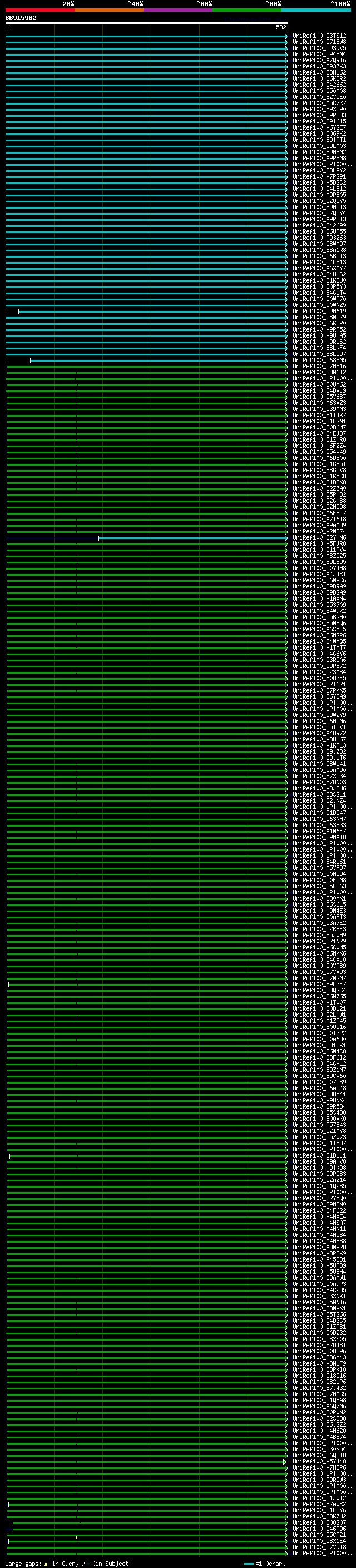Image resolution: width=356 pixels, height=1568 pixels.
Task: Select label UniRef100_B9S190
Action: (319, 109)
